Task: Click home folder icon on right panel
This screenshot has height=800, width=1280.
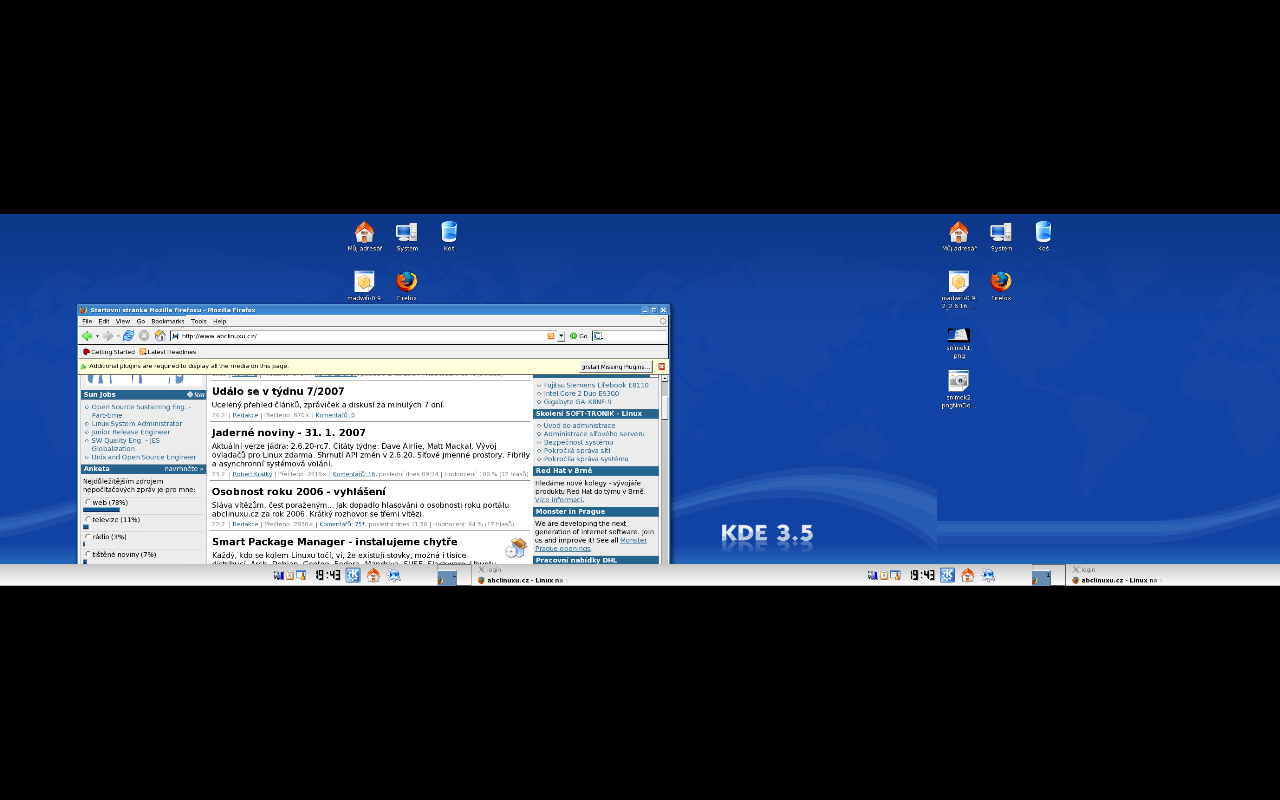Action: point(967,575)
